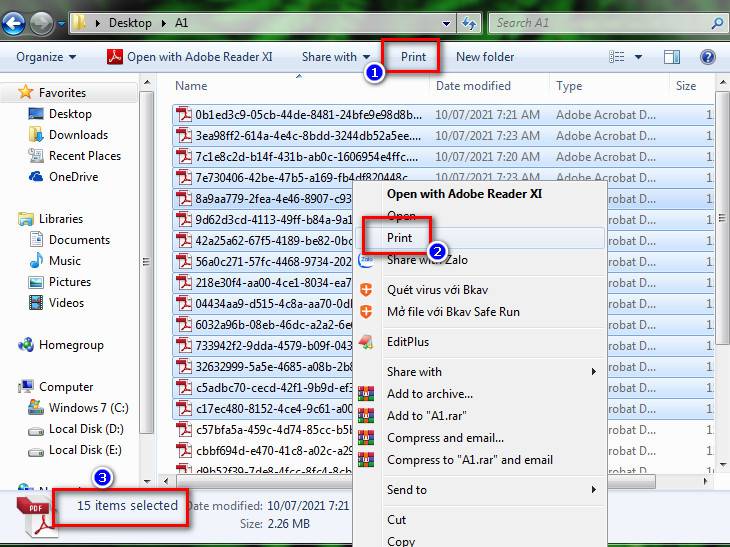730x547 pixels.
Task: Click PDF icon of file 42a25a62-67f5-4189
Action: 183,240
